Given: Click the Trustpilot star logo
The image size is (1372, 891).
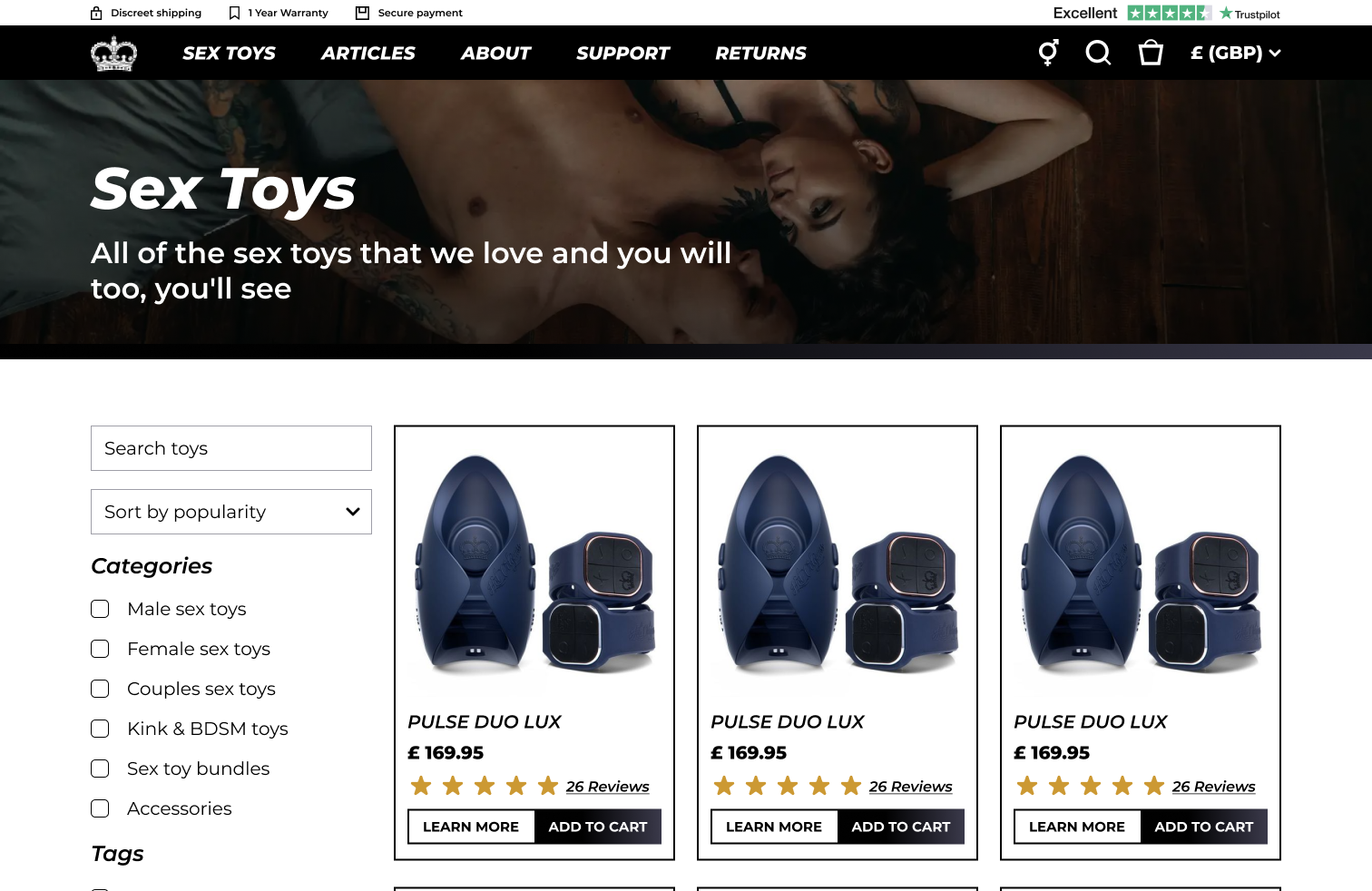Looking at the screenshot, I should (1227, 14).
